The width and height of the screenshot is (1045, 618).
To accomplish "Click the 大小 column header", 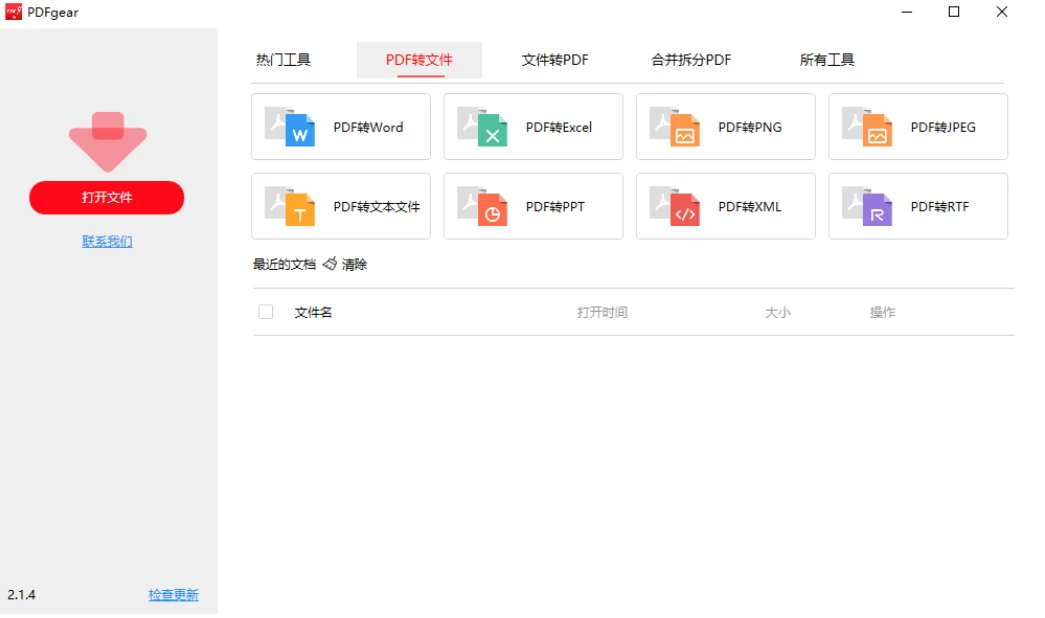I will click(778, 312).
